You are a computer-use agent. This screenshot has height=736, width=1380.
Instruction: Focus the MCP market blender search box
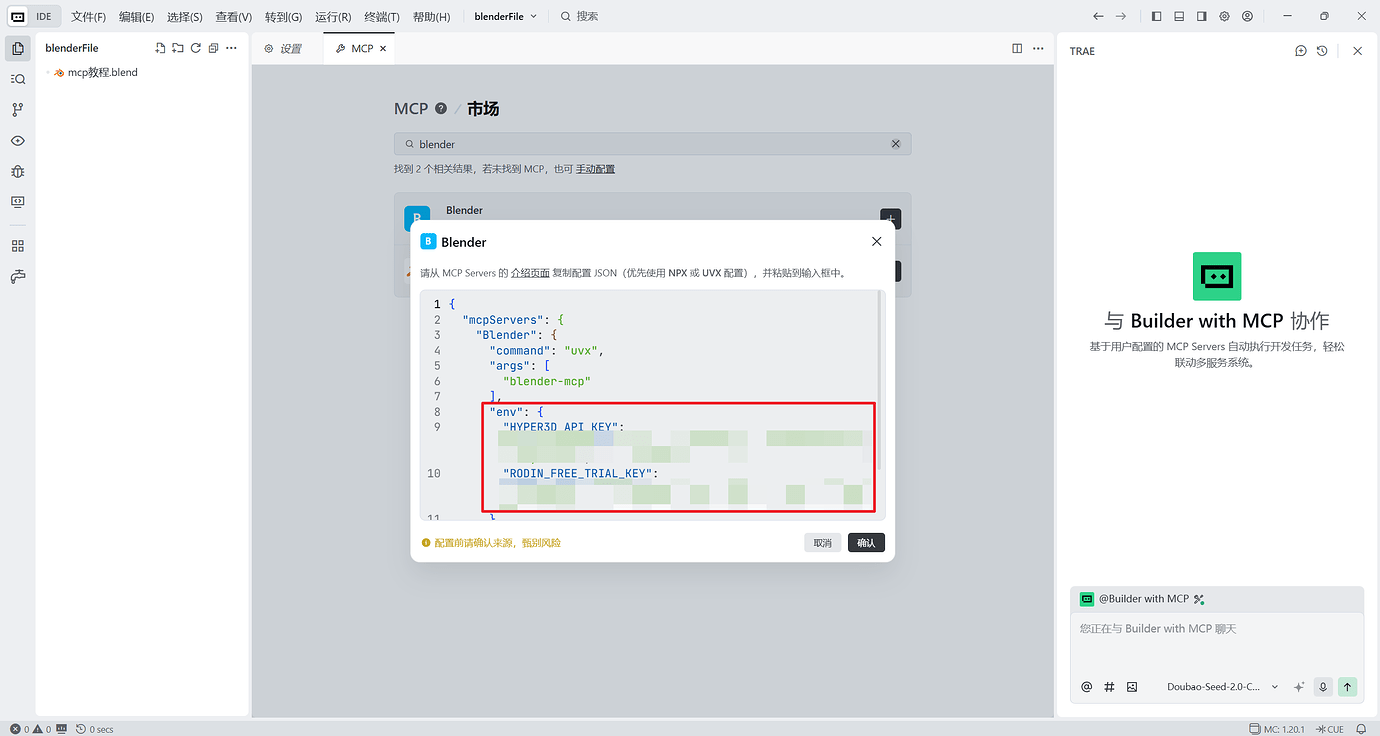tap(652, 144)
